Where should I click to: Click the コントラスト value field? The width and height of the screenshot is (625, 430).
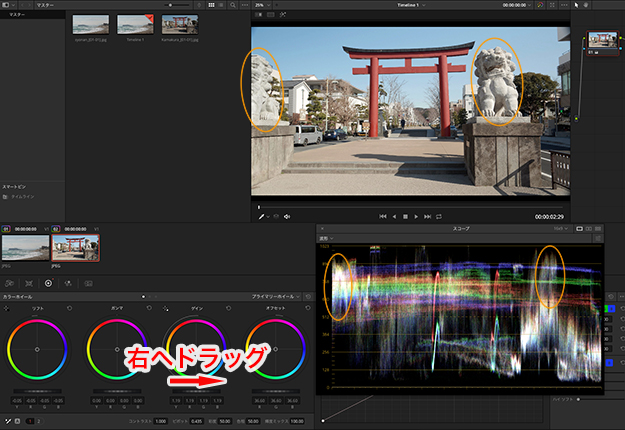point(160,422)
